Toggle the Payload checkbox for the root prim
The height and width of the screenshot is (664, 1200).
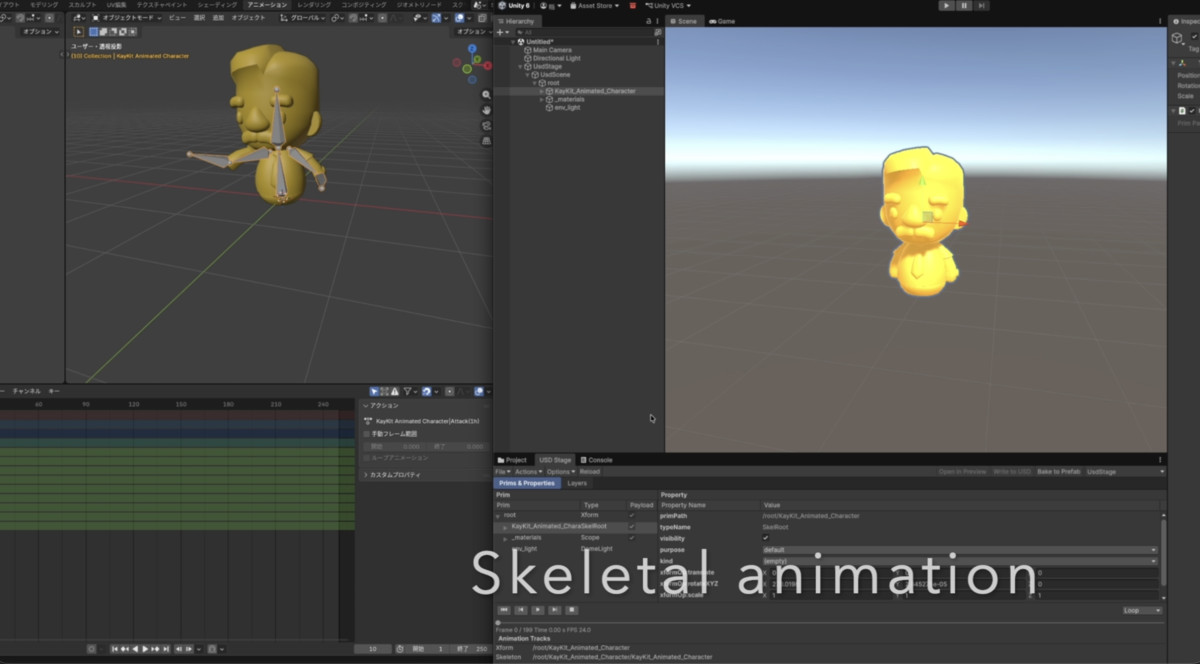[x=632, y=515]
